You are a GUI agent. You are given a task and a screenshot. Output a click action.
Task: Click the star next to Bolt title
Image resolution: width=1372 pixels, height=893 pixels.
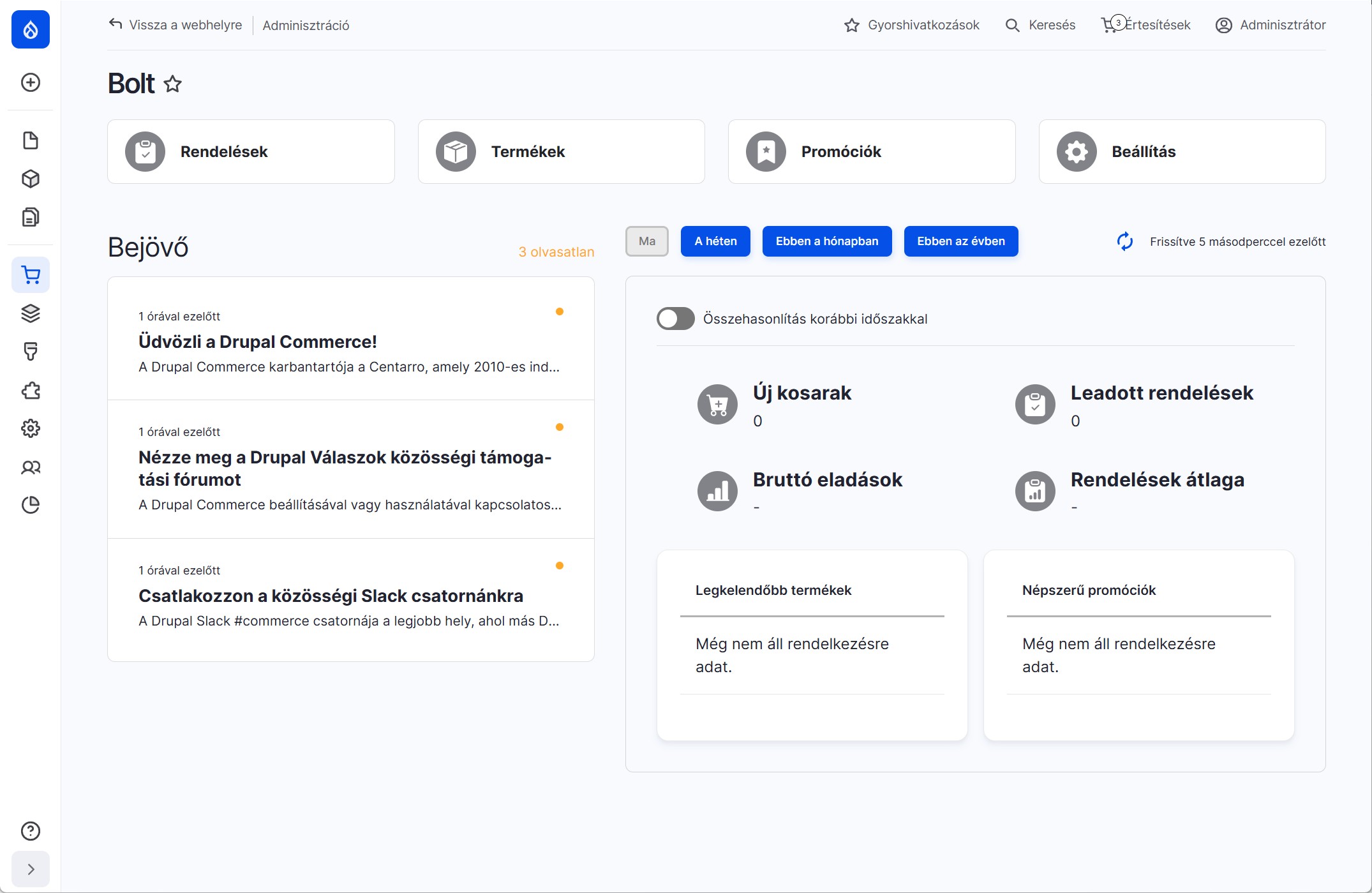[x=172, y=84]
